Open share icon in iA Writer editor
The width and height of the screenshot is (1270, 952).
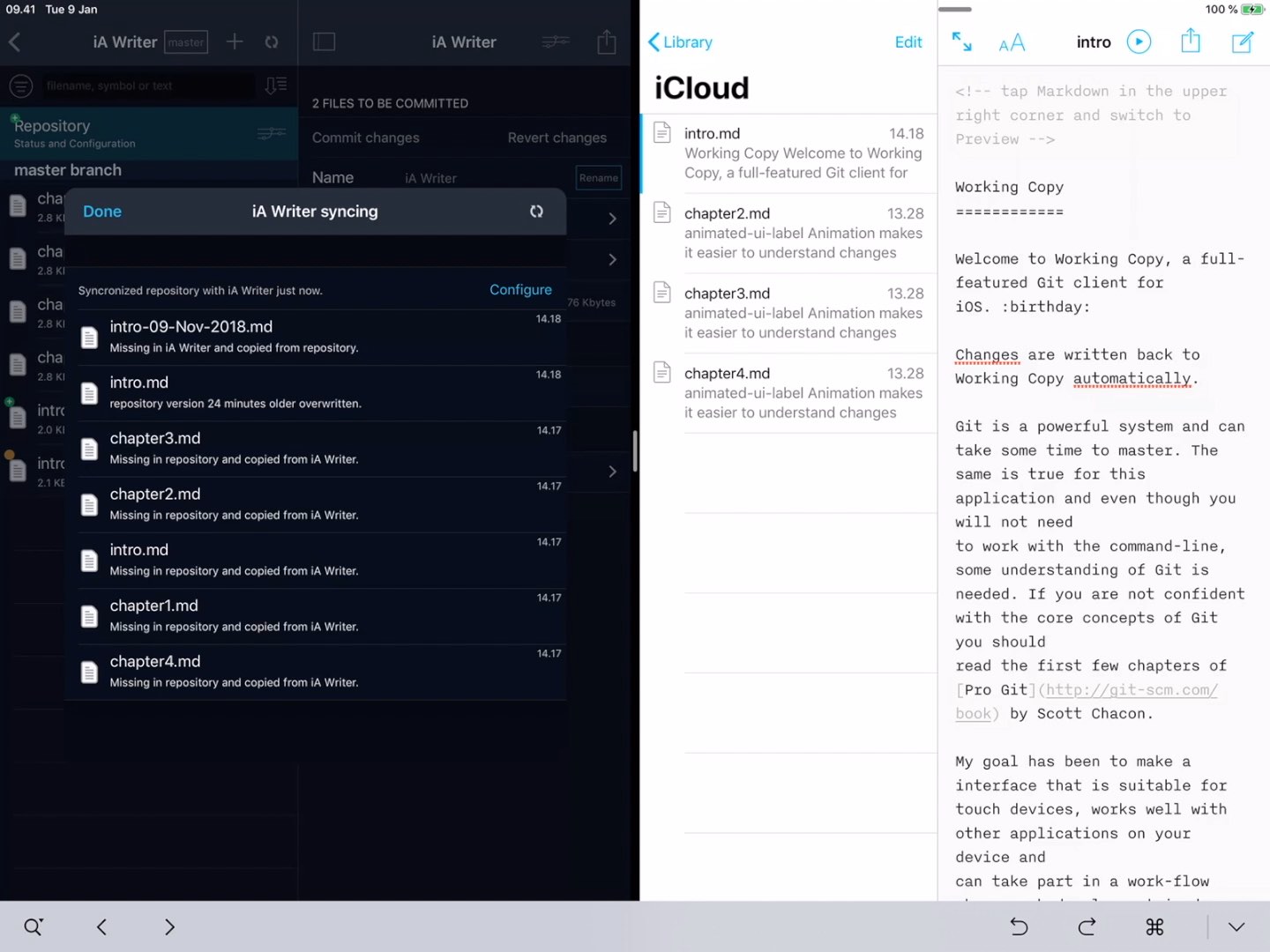coord(1191,41)
